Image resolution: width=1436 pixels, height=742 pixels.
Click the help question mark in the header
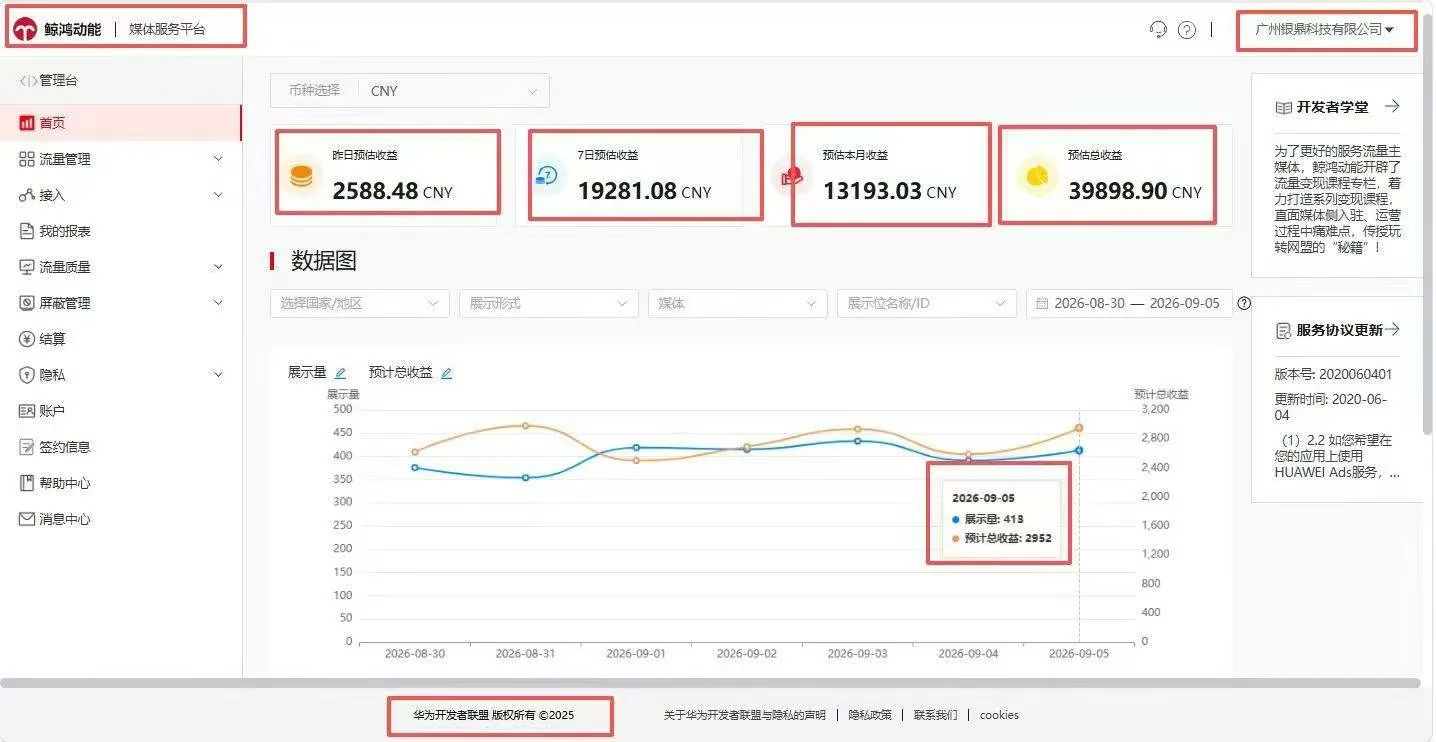(1187, 30)
